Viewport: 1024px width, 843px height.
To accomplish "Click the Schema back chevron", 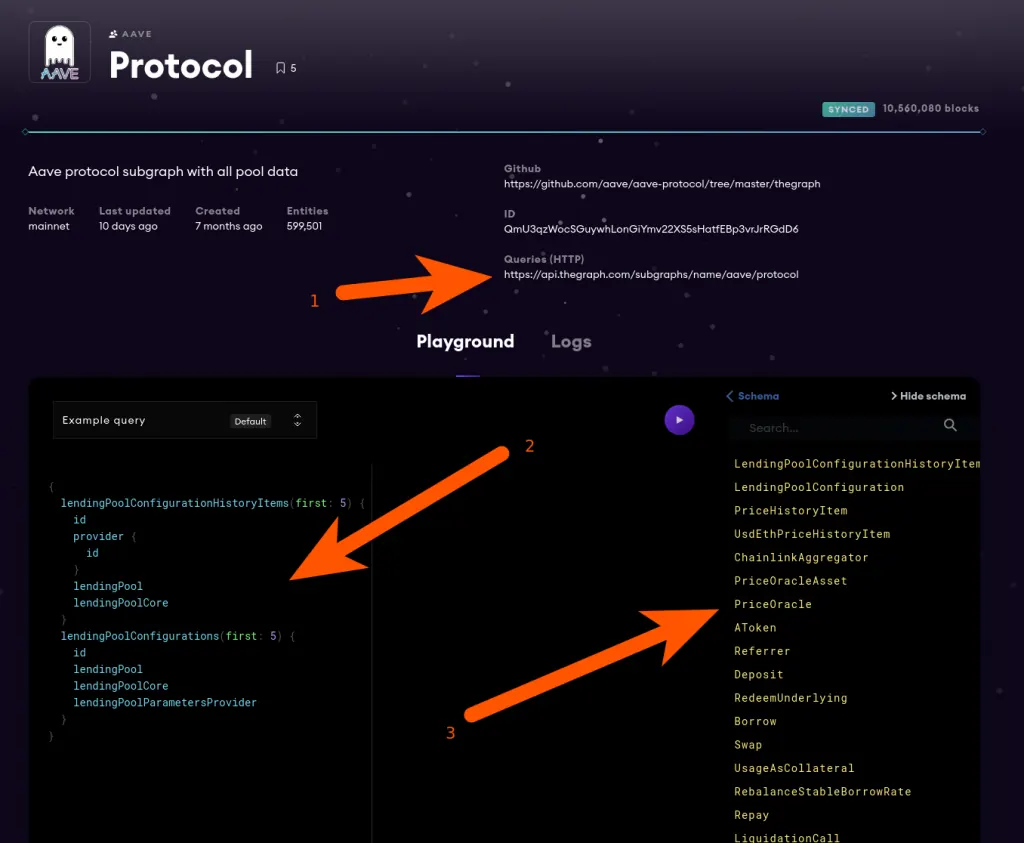I will (x=729, y=396).
